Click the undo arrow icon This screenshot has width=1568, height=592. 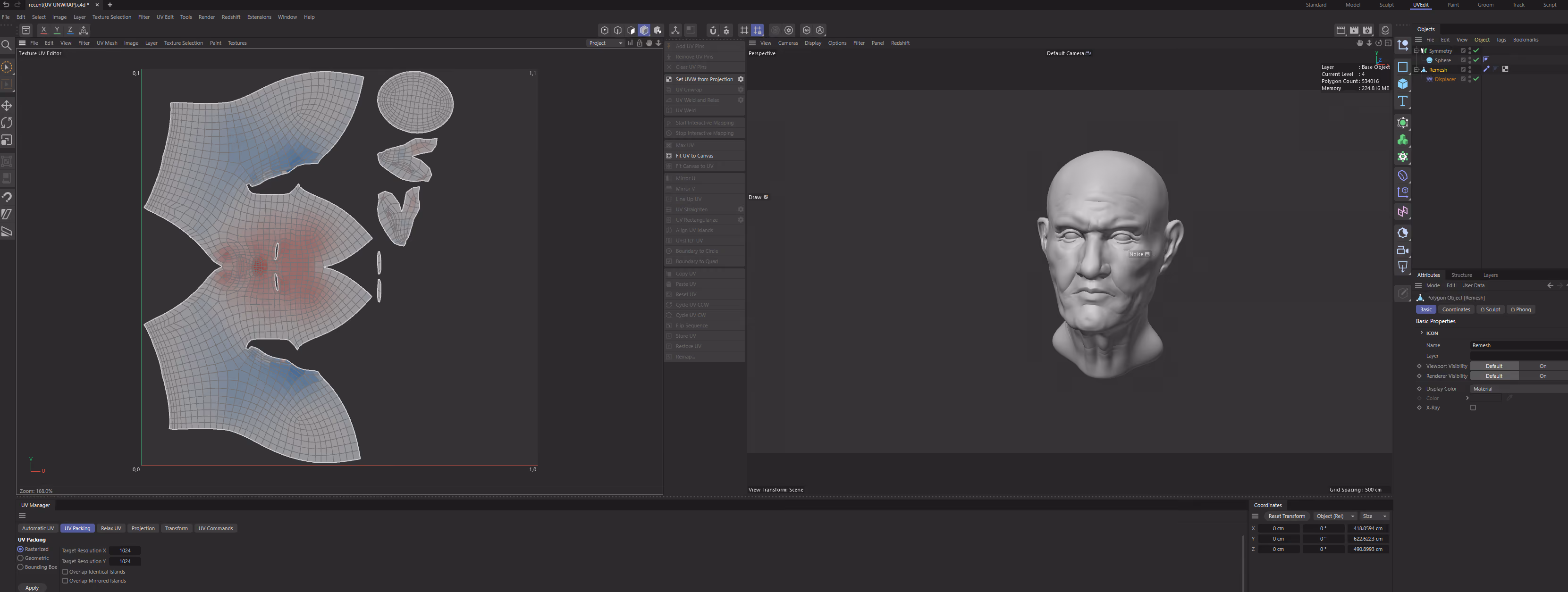[x=6, y=4]
